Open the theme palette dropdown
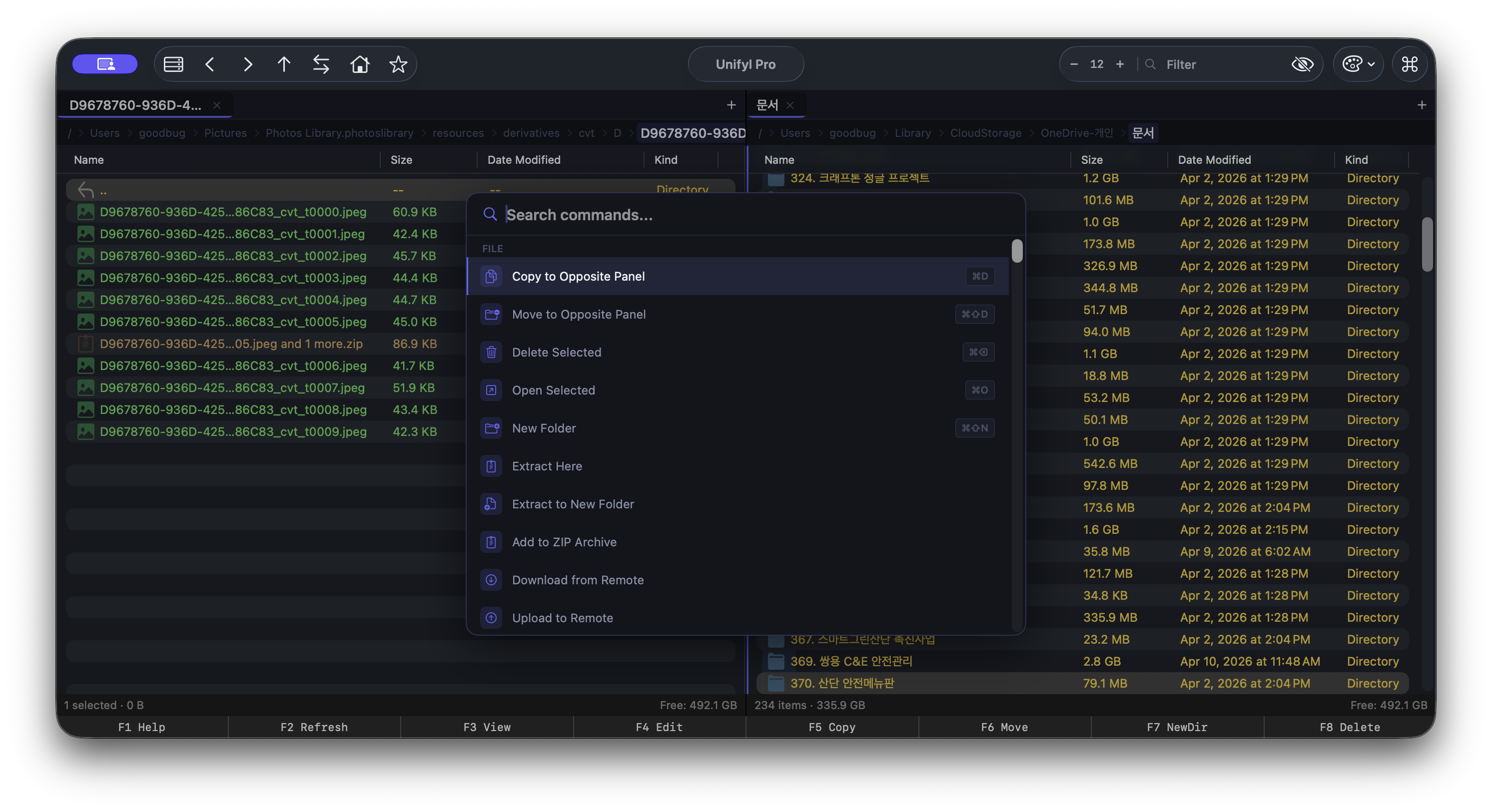 coord(1358,64)
